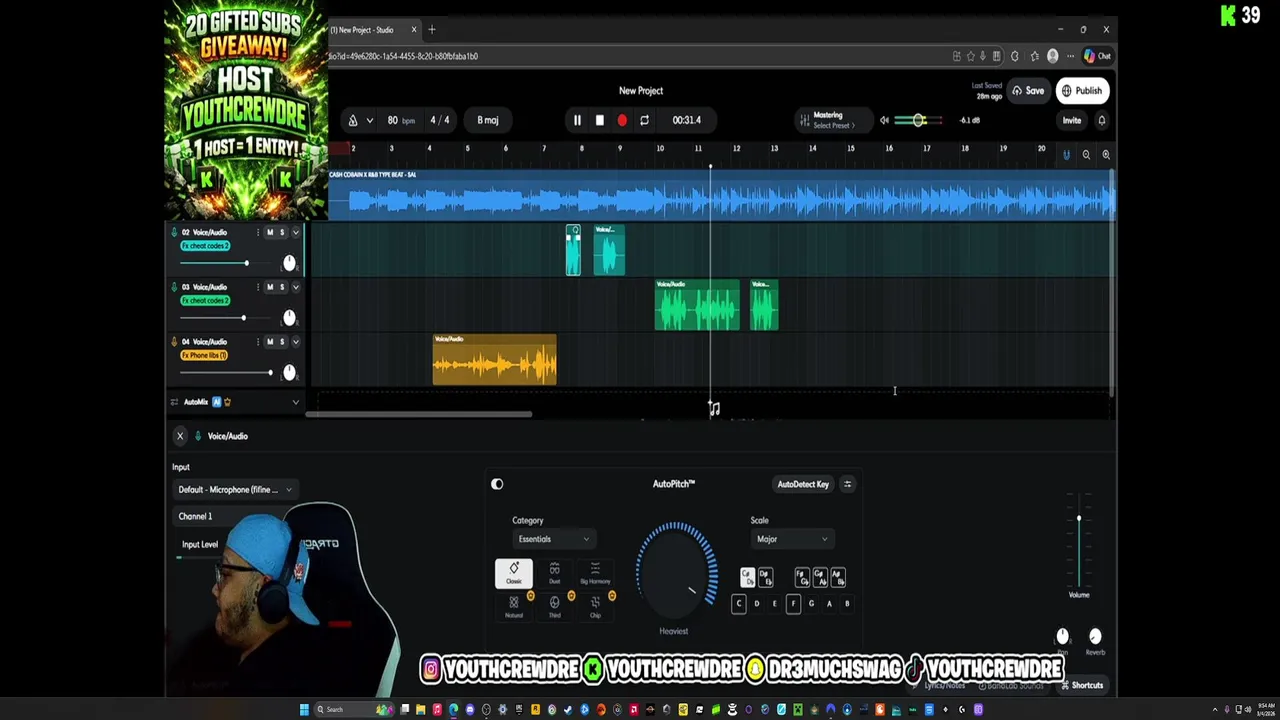Pause playback with the pause button

577,120
